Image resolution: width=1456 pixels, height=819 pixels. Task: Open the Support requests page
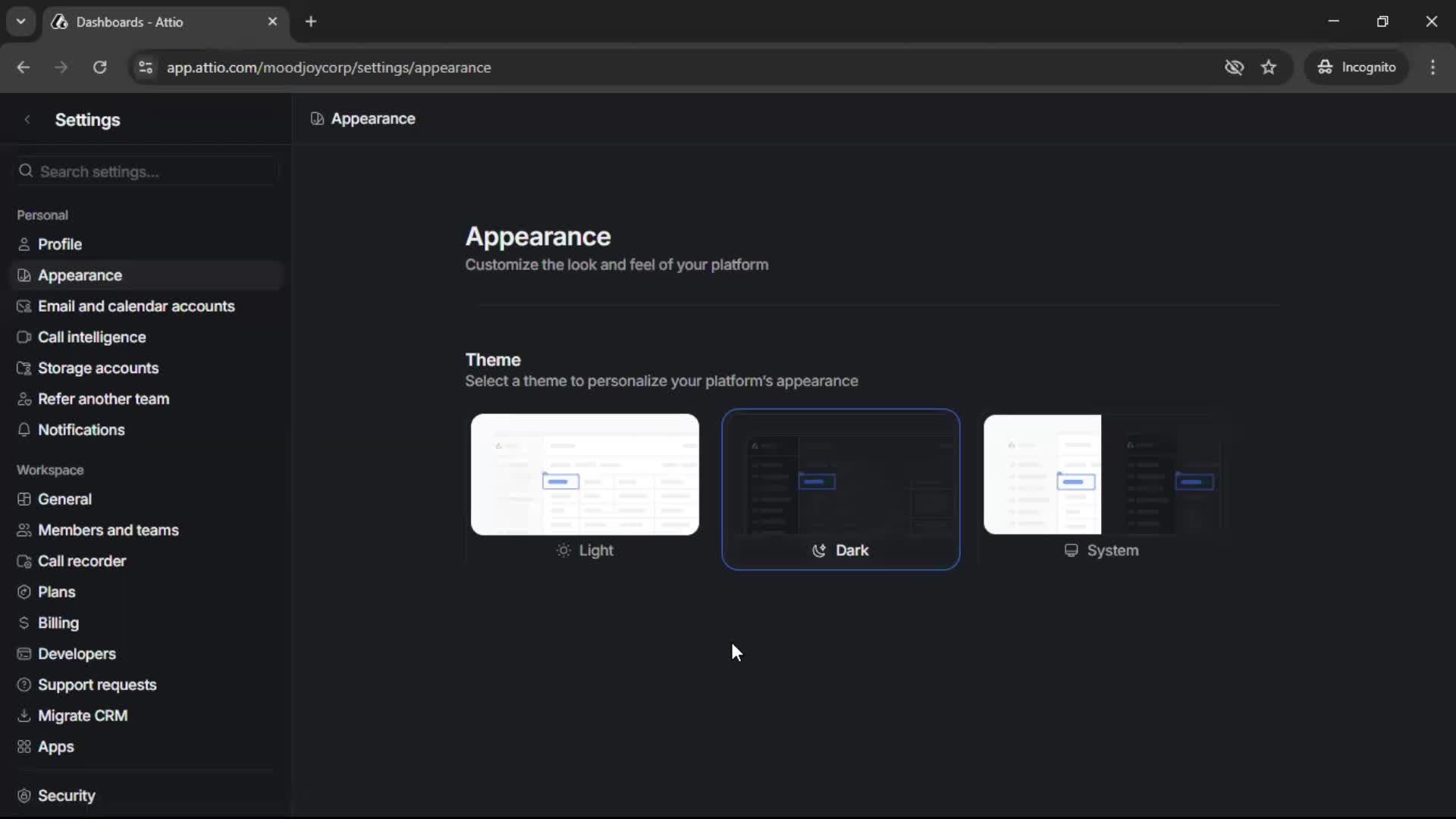(x=98, y=685)
